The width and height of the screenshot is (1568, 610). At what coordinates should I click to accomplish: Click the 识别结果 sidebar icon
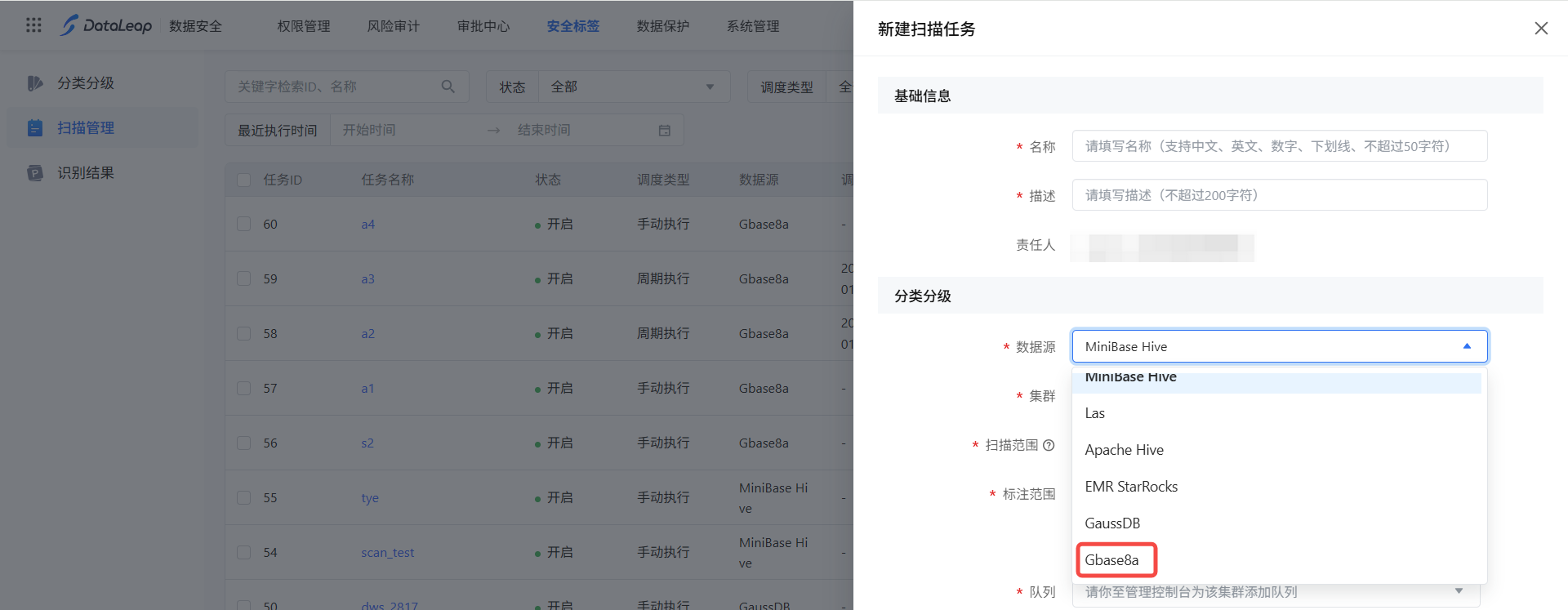tap(35, 173)
